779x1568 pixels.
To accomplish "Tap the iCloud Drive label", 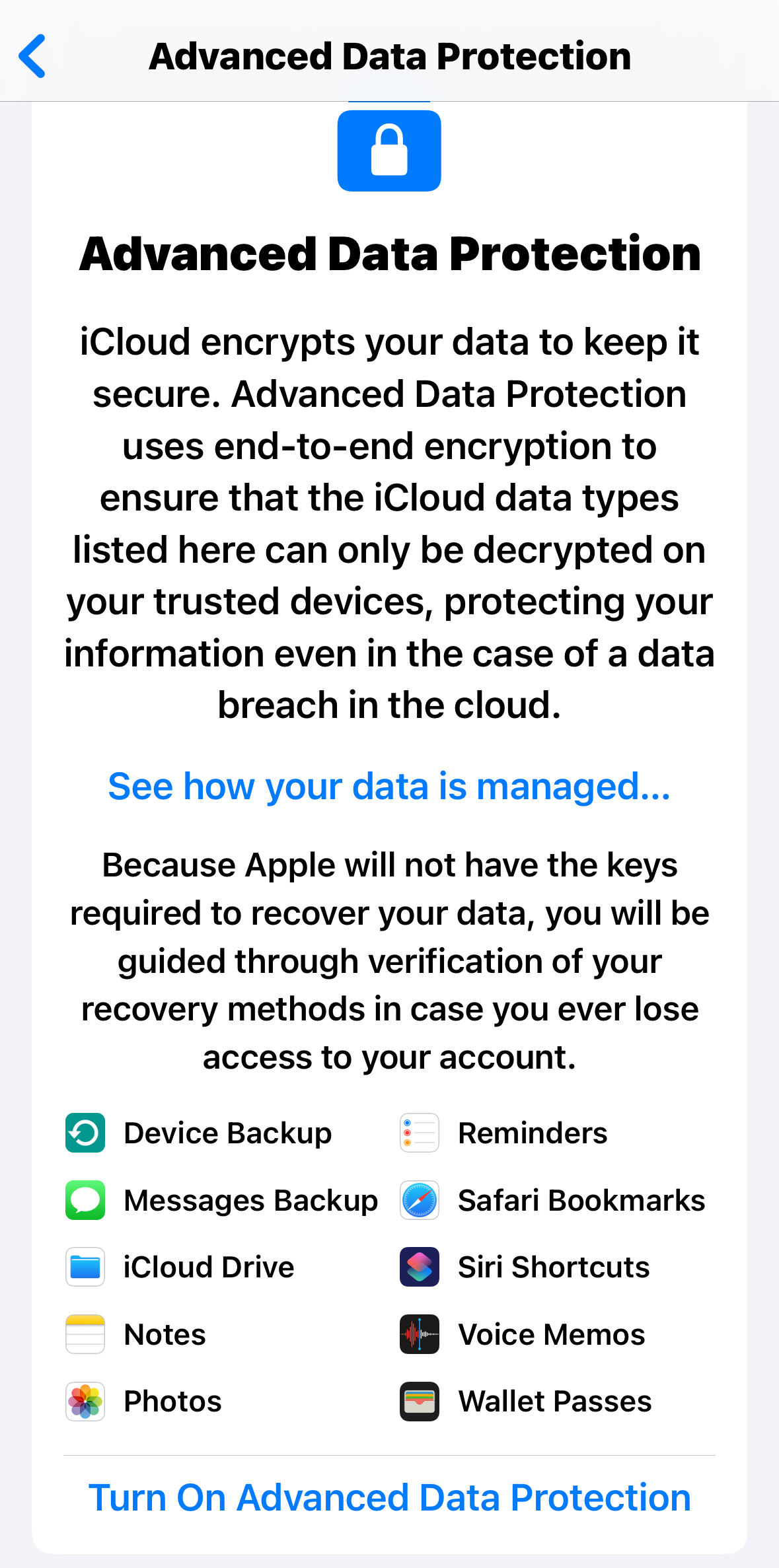I will pyautogui.click(x=209, y=1267).
